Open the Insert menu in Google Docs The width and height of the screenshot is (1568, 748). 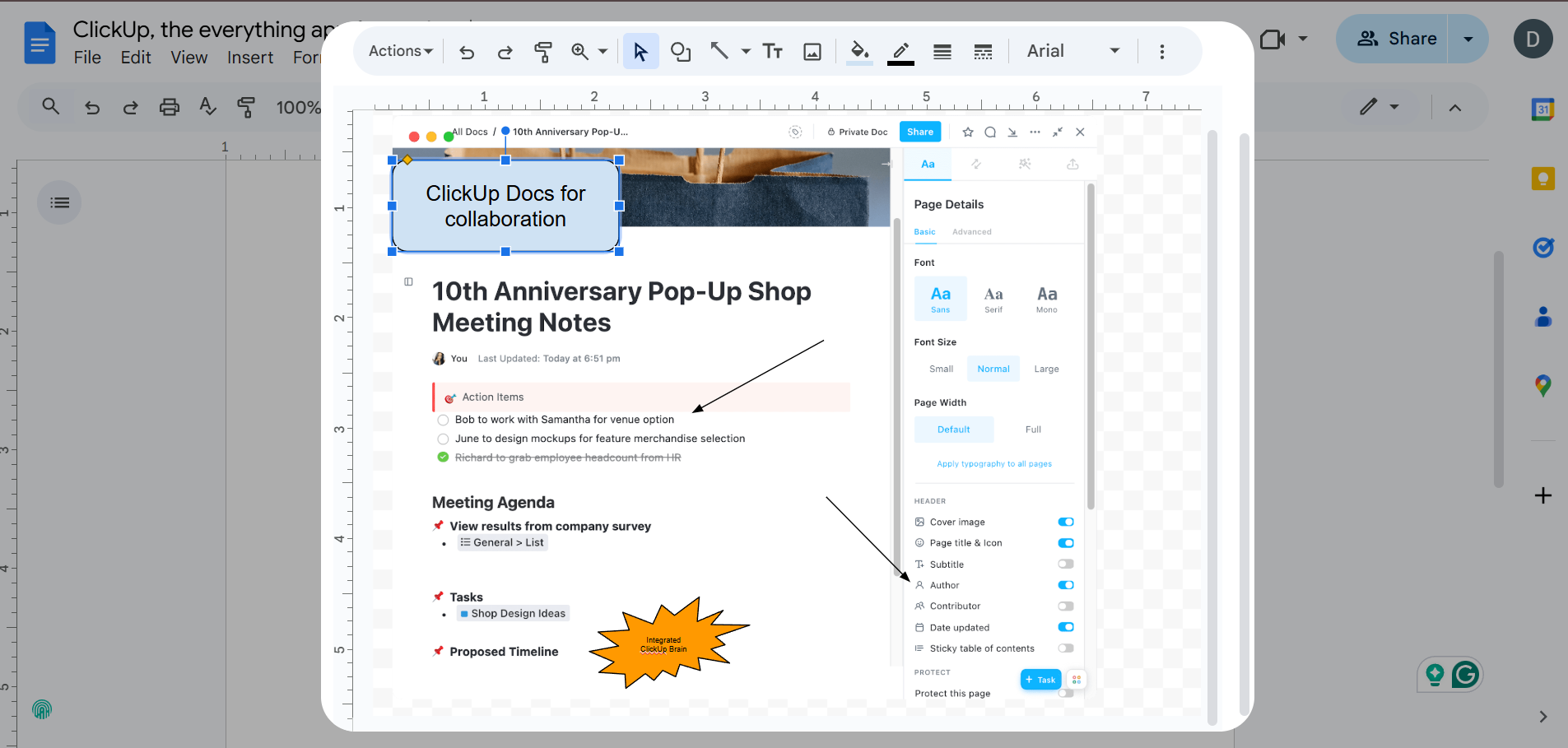coord(249,58)
